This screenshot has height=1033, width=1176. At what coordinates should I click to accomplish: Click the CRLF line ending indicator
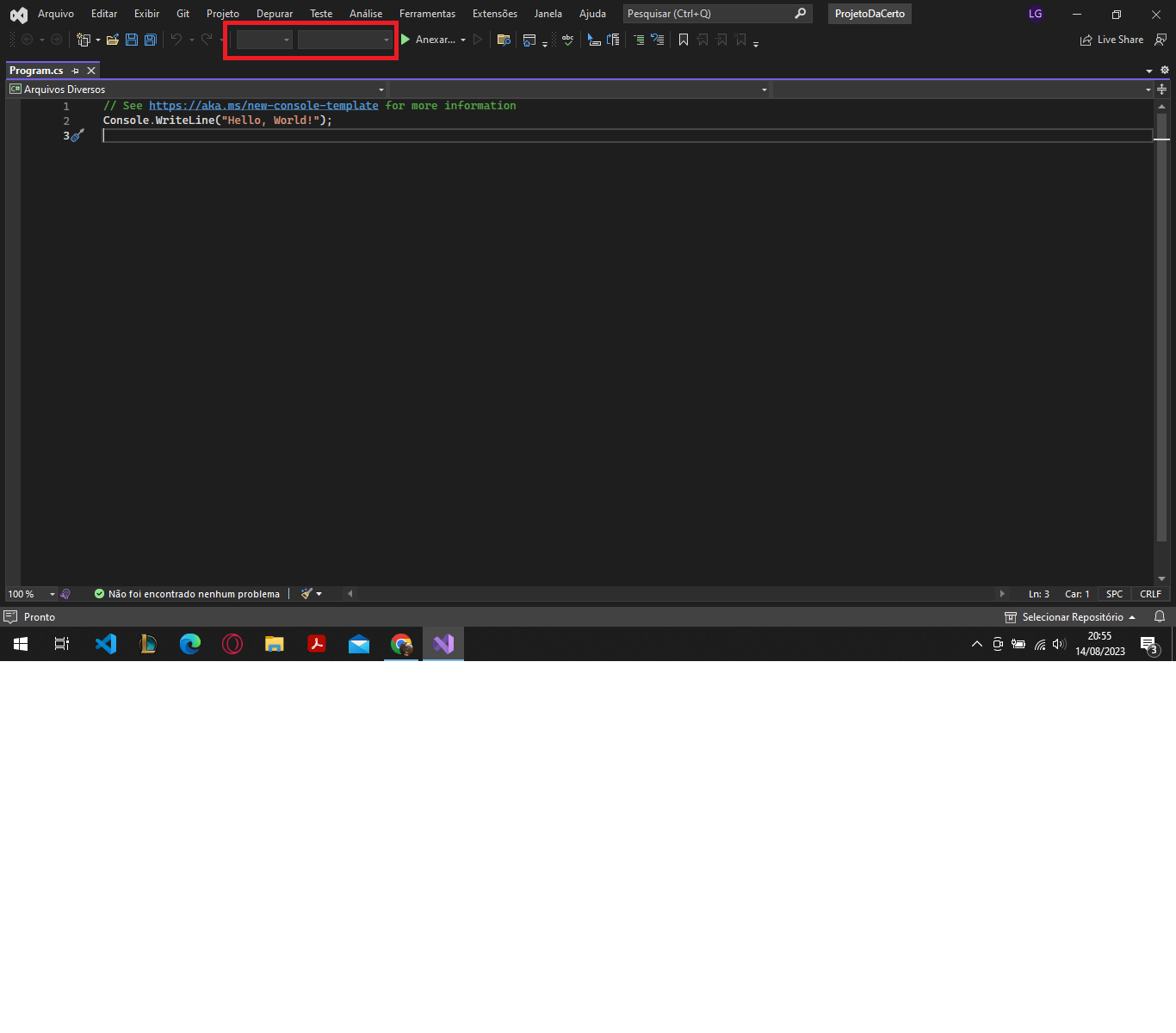point(1150,594)
